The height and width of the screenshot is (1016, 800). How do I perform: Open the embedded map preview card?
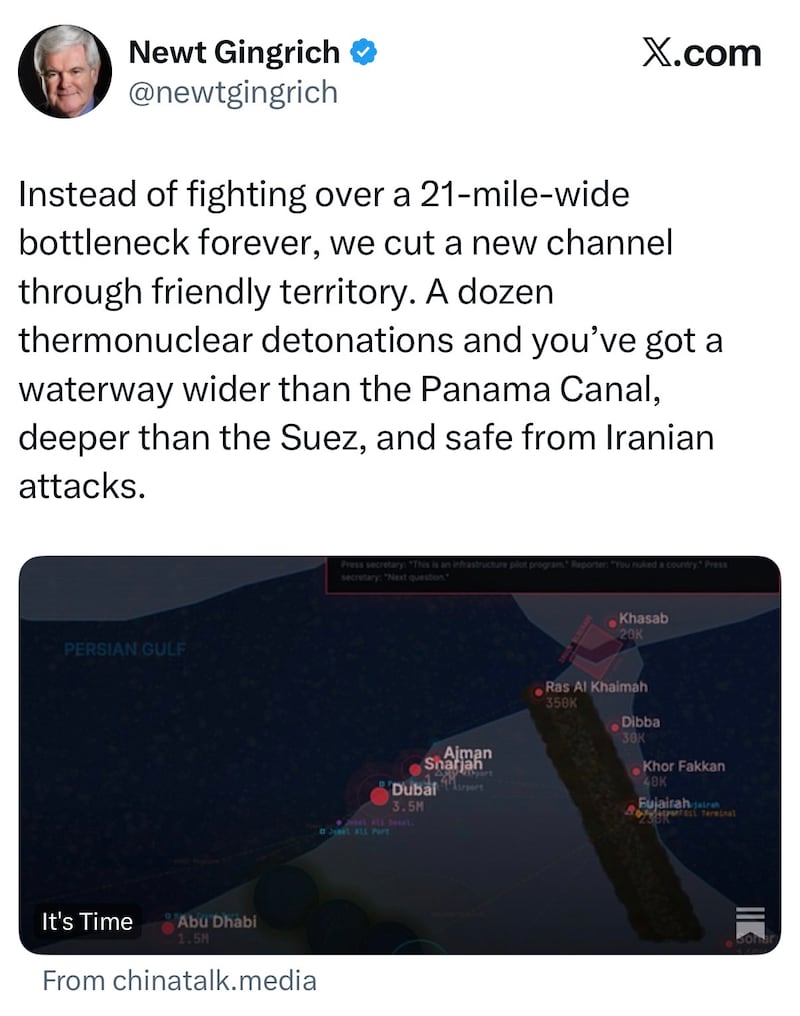point(400,755)
